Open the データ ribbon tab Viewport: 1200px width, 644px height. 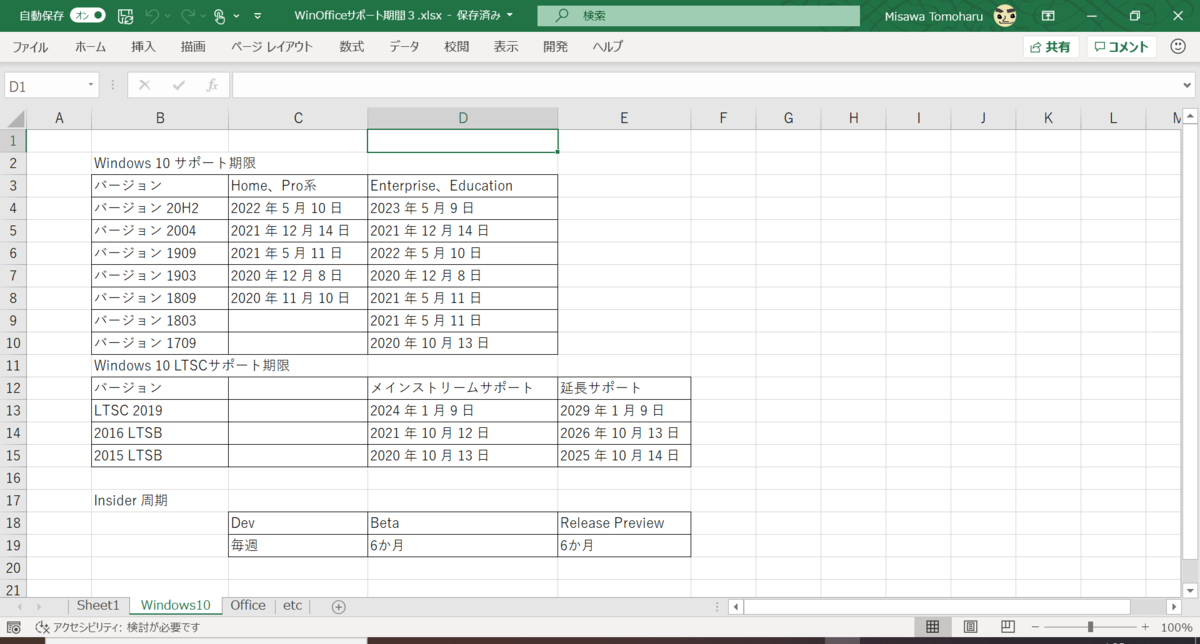(x=404, y=47)
